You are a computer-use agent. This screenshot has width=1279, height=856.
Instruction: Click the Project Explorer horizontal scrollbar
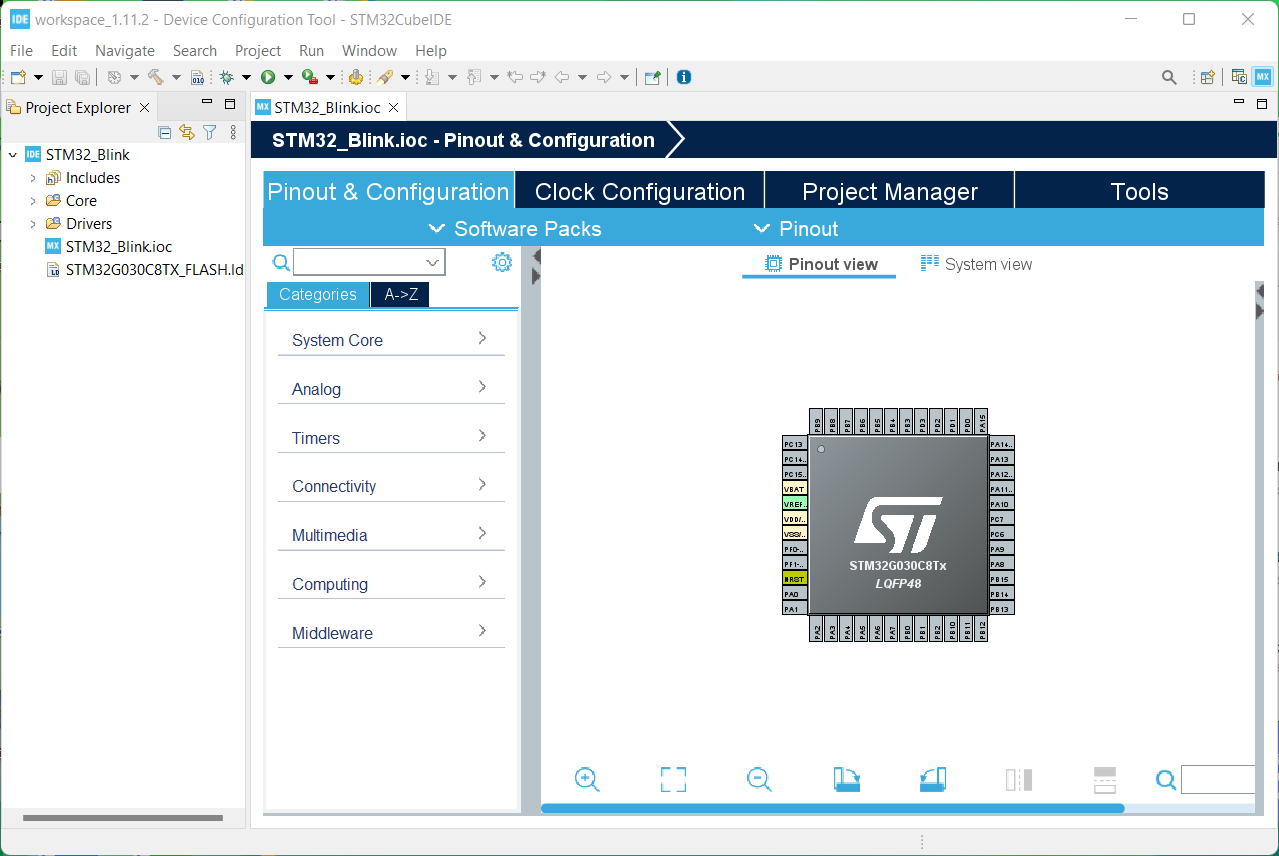[123, 818]
